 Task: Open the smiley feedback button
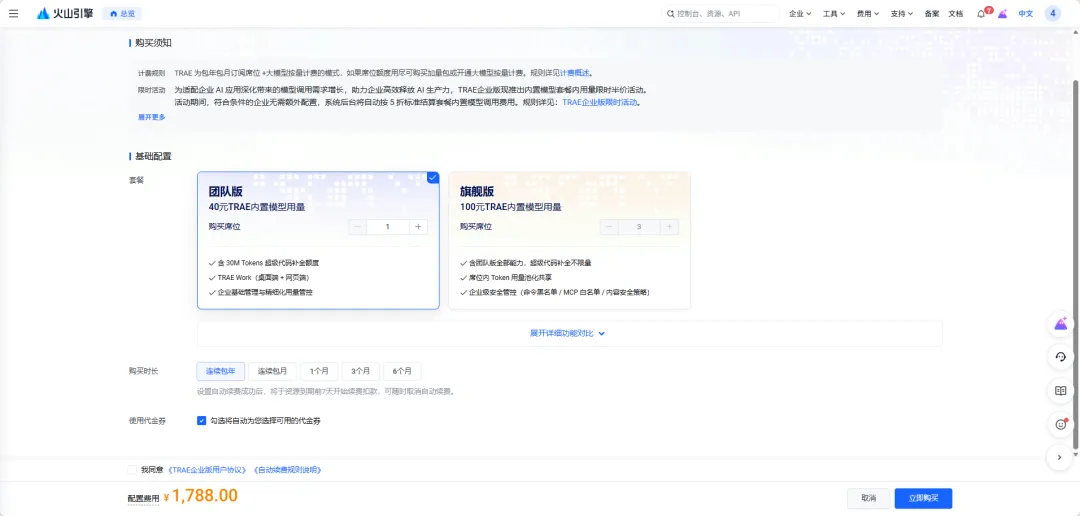[x=1061, y=424]
